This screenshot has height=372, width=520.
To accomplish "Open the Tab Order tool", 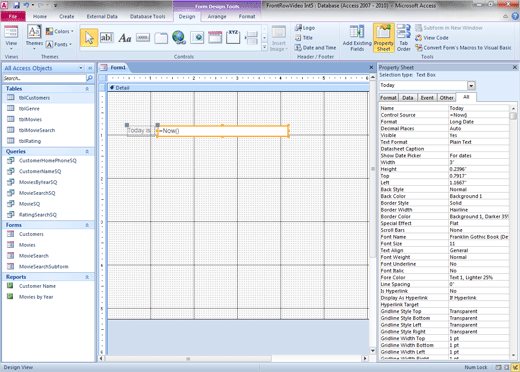I will [404, 38].
